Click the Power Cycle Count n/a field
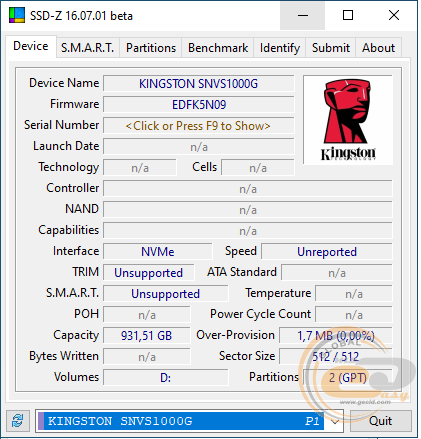This screenshot has width=421, height=439. [354, 315]
